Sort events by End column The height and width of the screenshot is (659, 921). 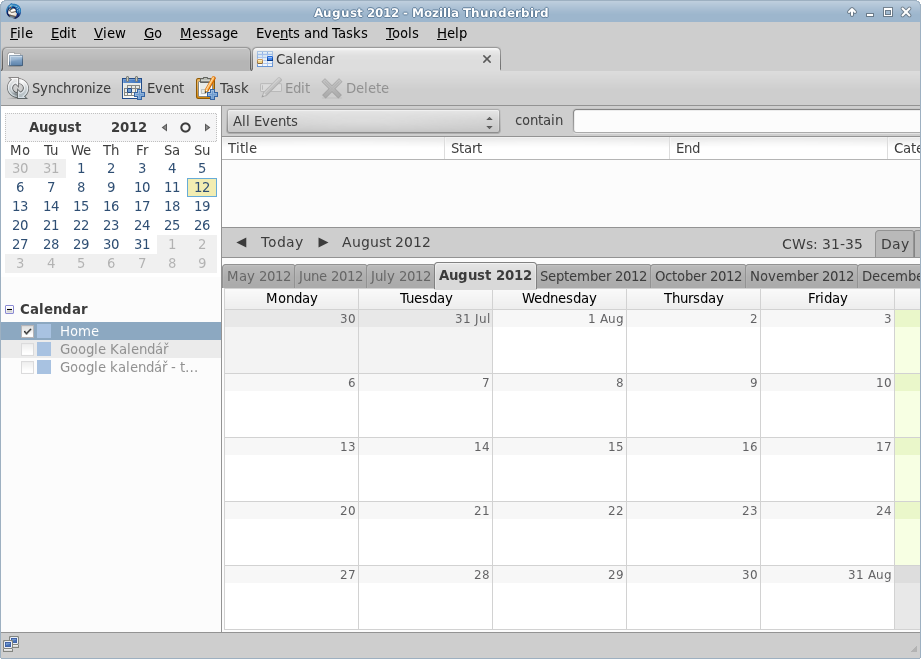coord(778,149)
